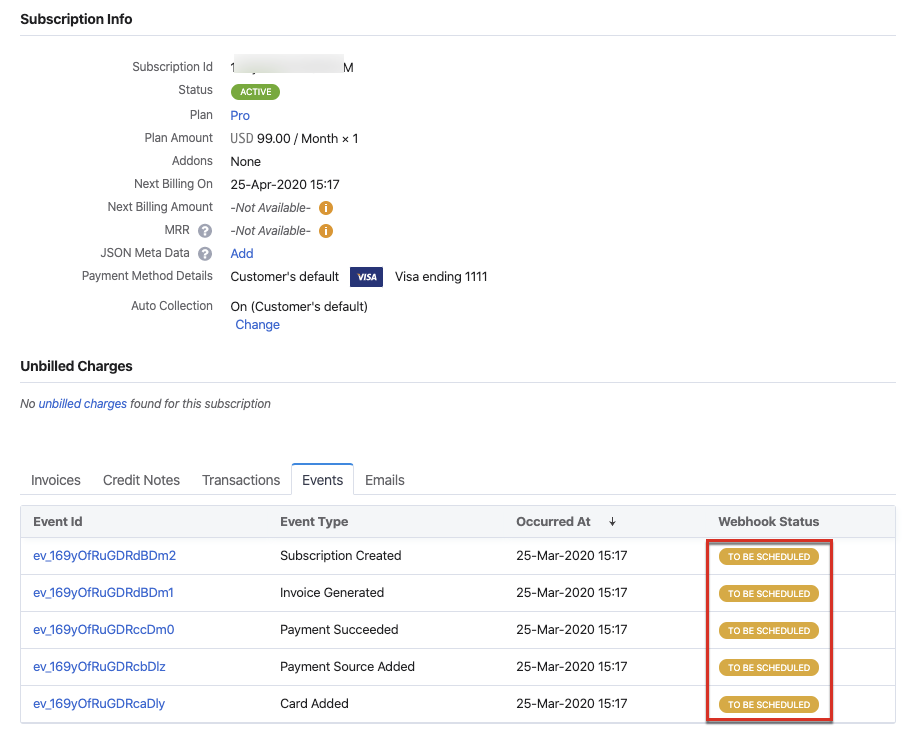Click the orange info icon in MRR row
906x732 pixels.
tap(325, 231)
